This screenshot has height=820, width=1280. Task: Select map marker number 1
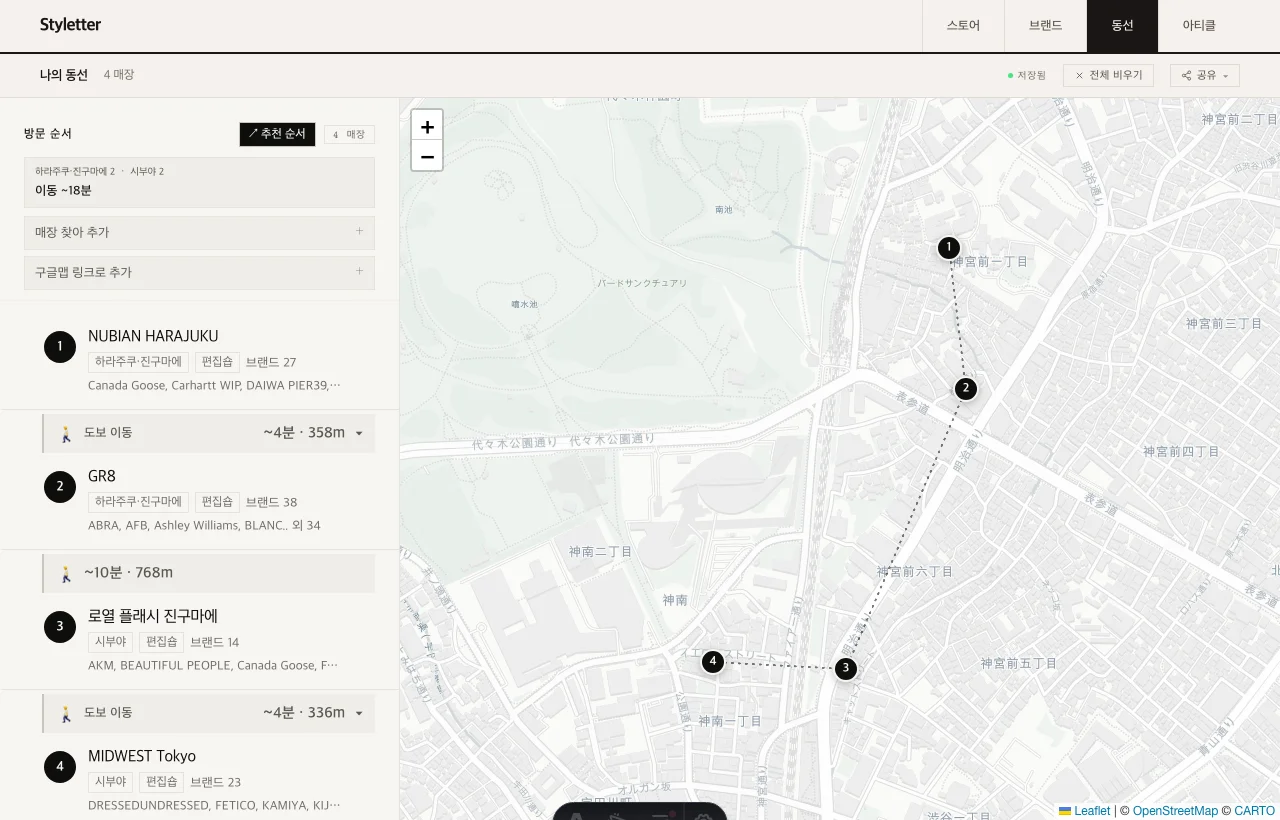coord(949,248)
